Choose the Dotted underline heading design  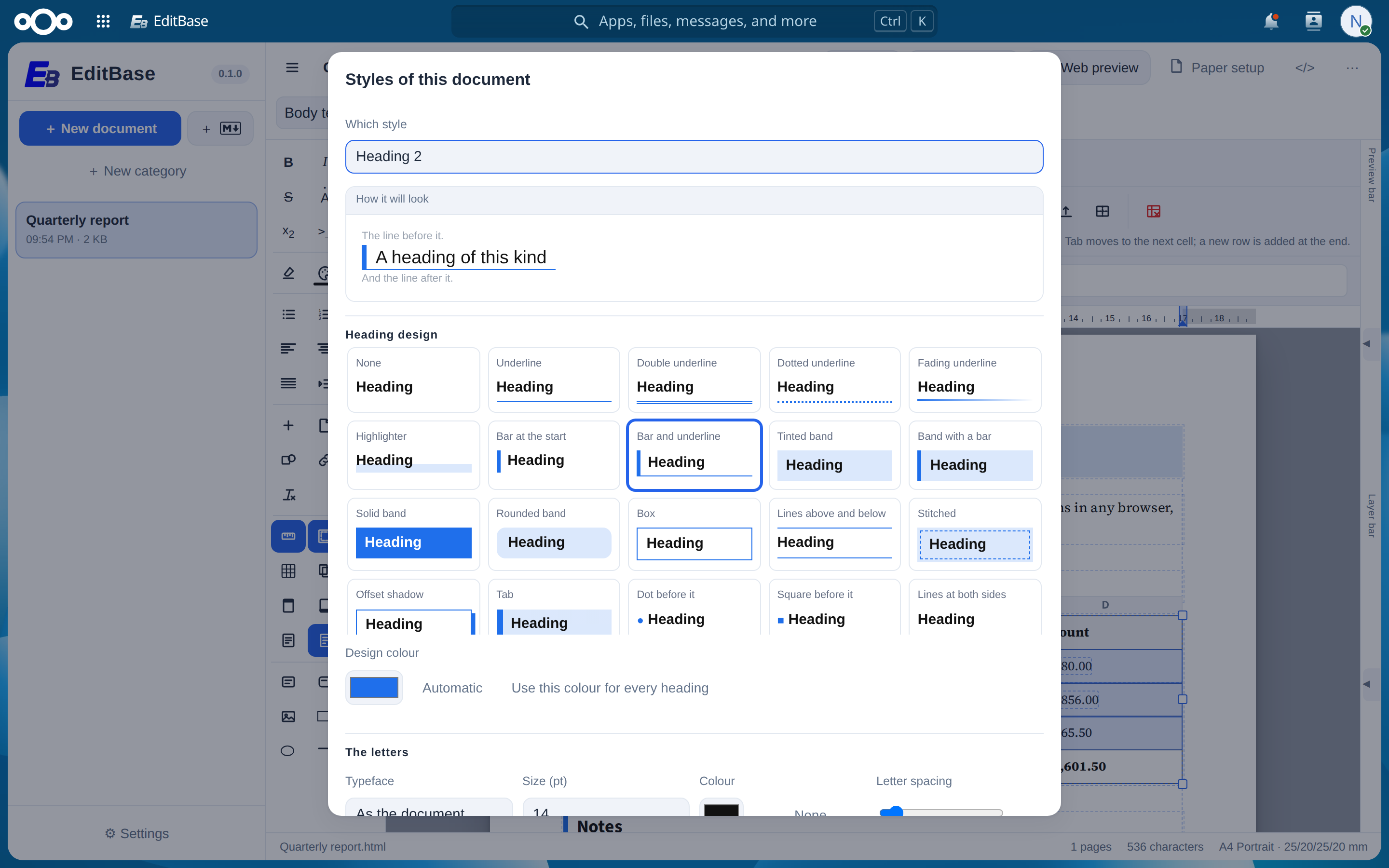point(834,380)
